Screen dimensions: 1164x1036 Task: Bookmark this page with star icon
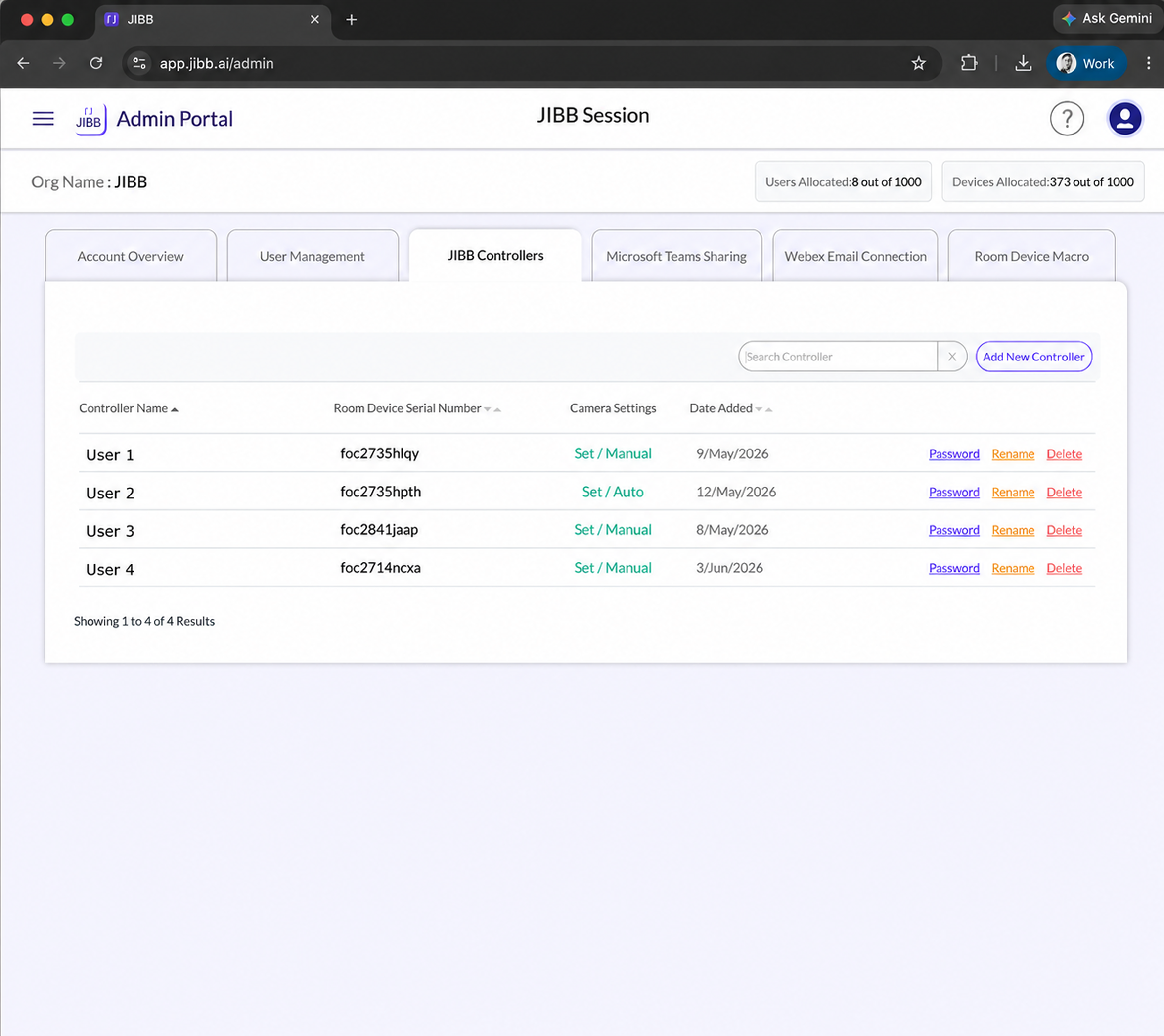[x=918, y=63]
